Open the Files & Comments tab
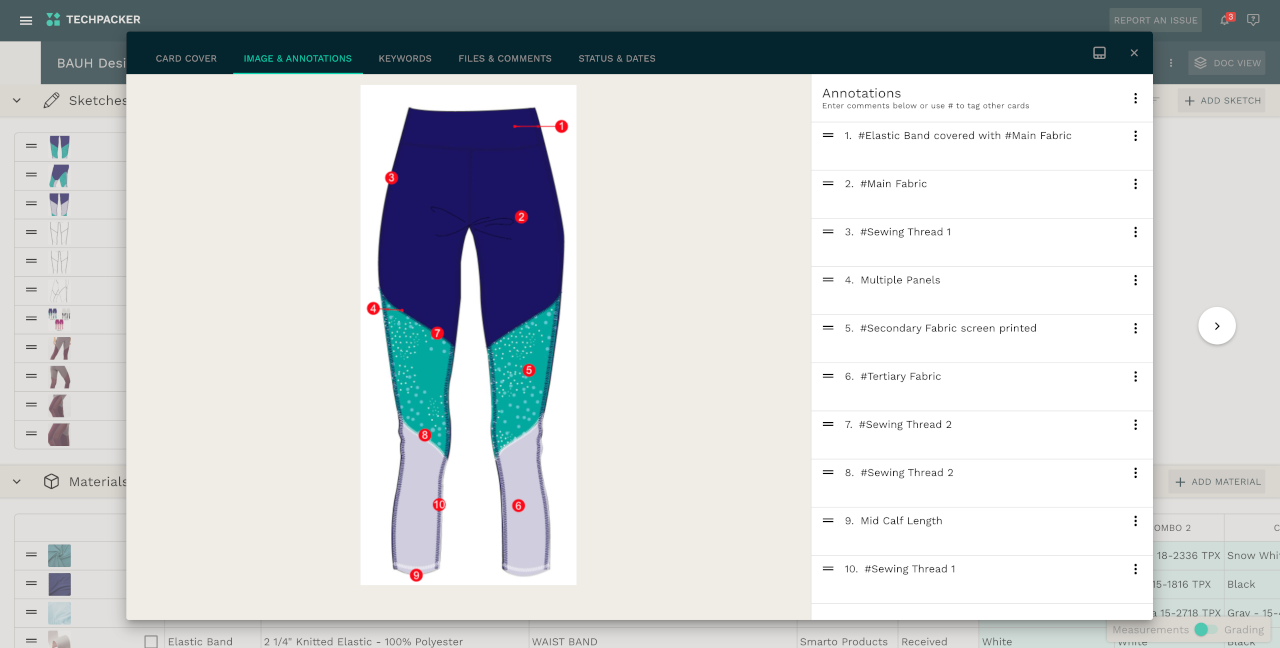This screenshot has width=1280, height=648. [x=505, y=59]
